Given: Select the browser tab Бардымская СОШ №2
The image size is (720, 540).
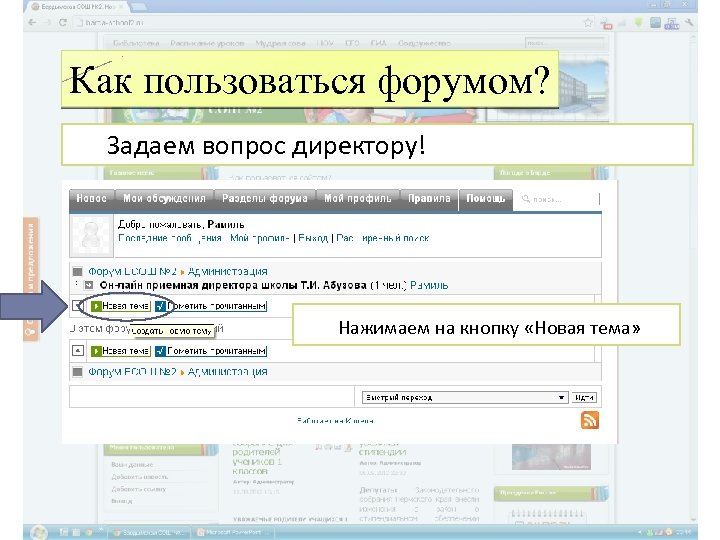Looking at the screenshot, I should (x=78, y=6).
